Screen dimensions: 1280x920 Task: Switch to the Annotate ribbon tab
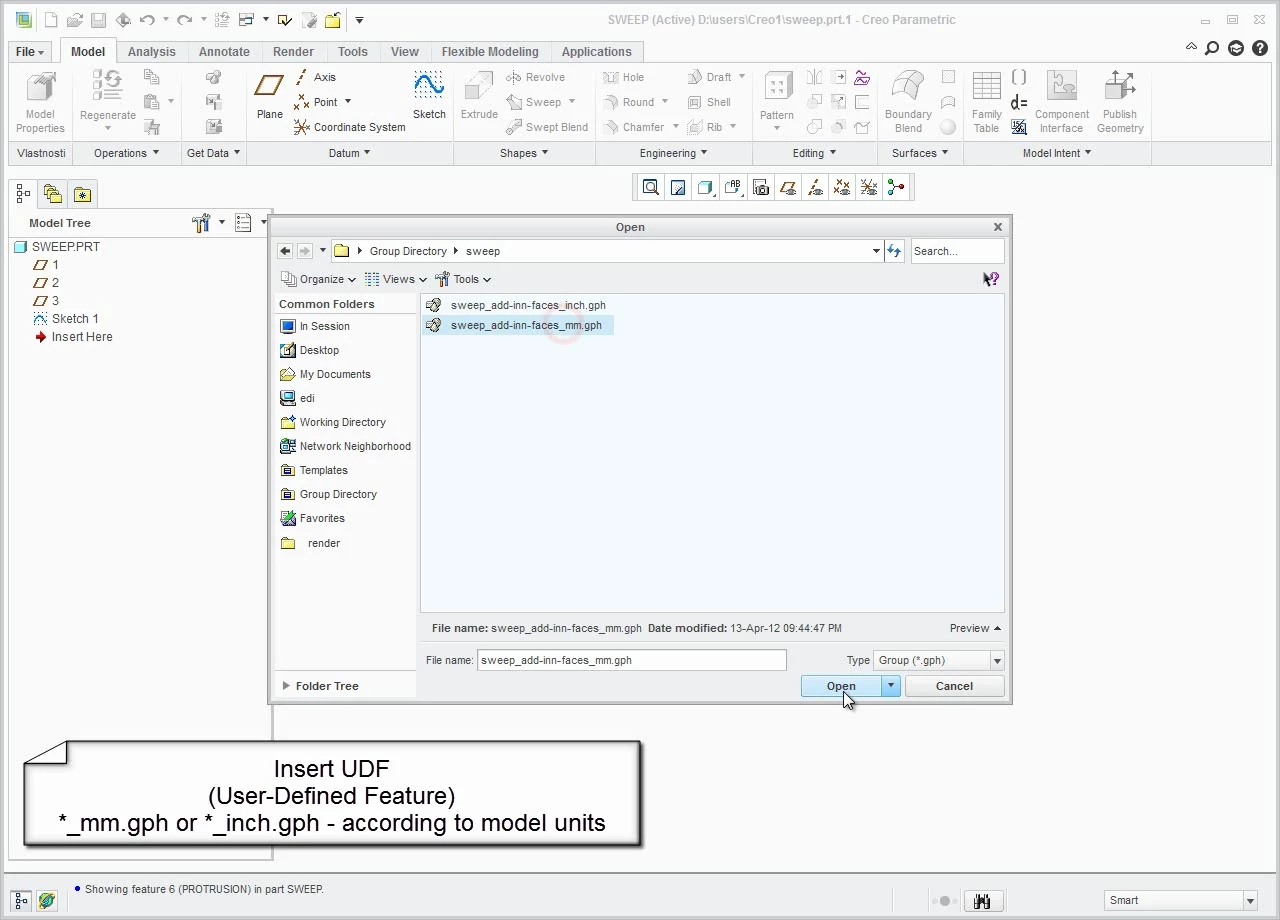tap(224, 52)
